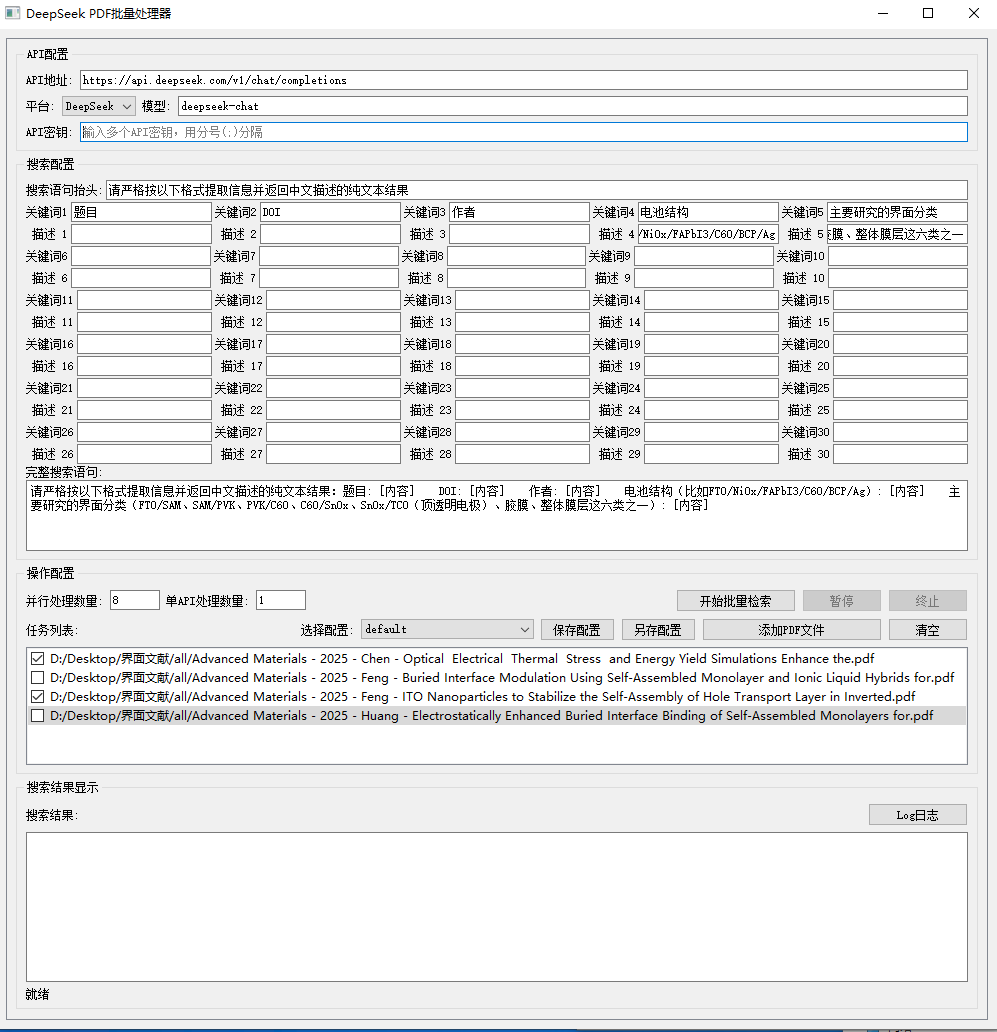
Task: Click the 单API处理数量 input box
Action: (x=280, y=600)
